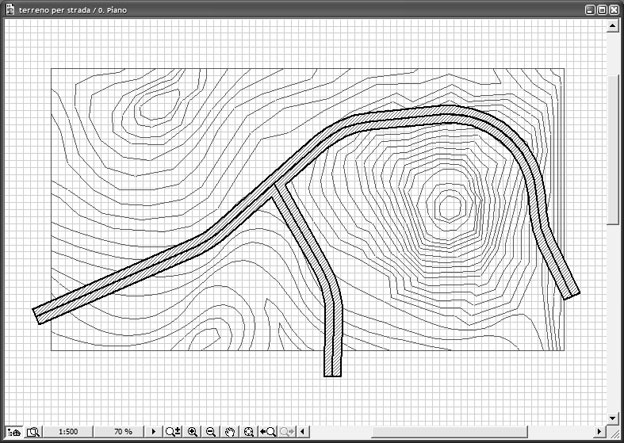This screenshot has height=443, width=624.
Task: Click the horizontal scrollbar right arrow
Action: coord(600,432)
